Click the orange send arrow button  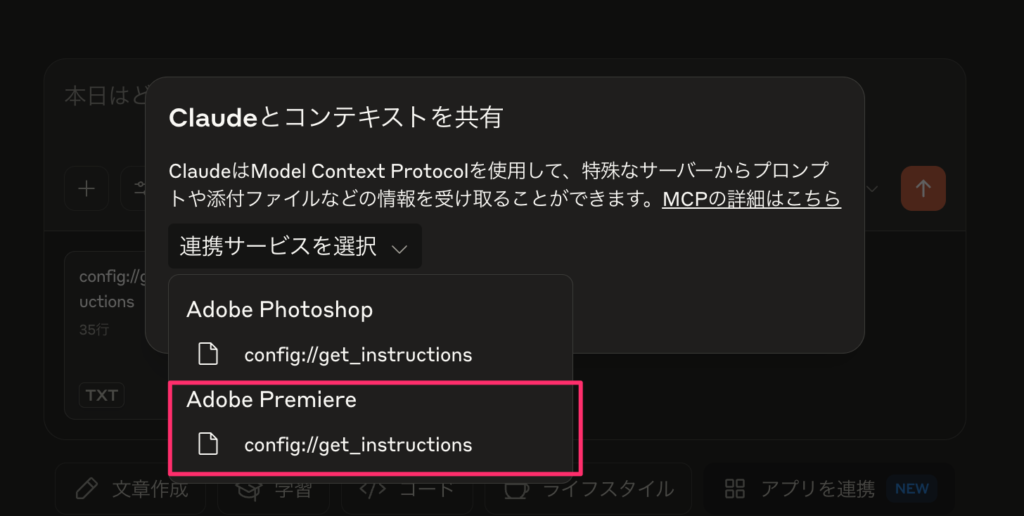point(923,189)
